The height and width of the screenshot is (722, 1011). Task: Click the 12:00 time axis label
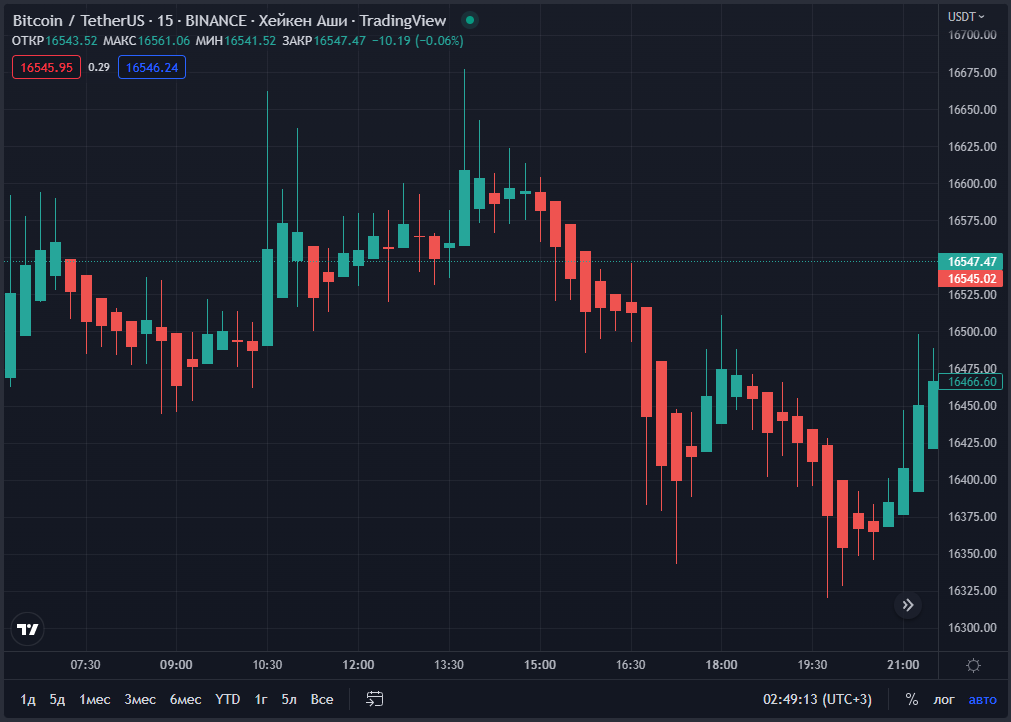pyautogui.click(x=358, y=665)
